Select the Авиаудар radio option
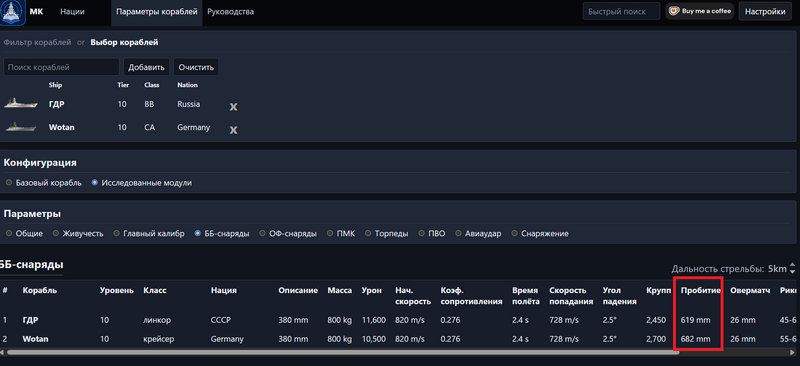 [x=478, y=233]
